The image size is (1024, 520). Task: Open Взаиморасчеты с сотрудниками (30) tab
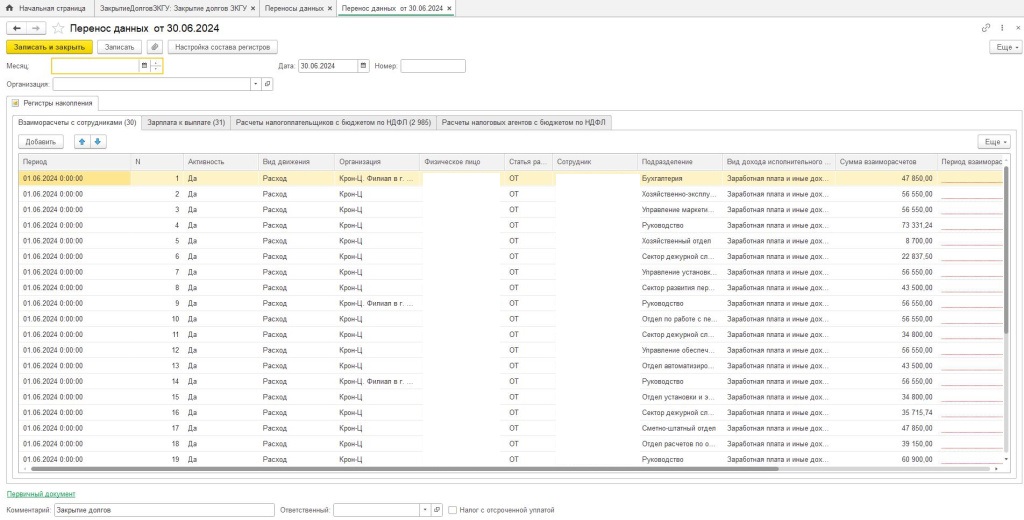(x=77, y=122)
